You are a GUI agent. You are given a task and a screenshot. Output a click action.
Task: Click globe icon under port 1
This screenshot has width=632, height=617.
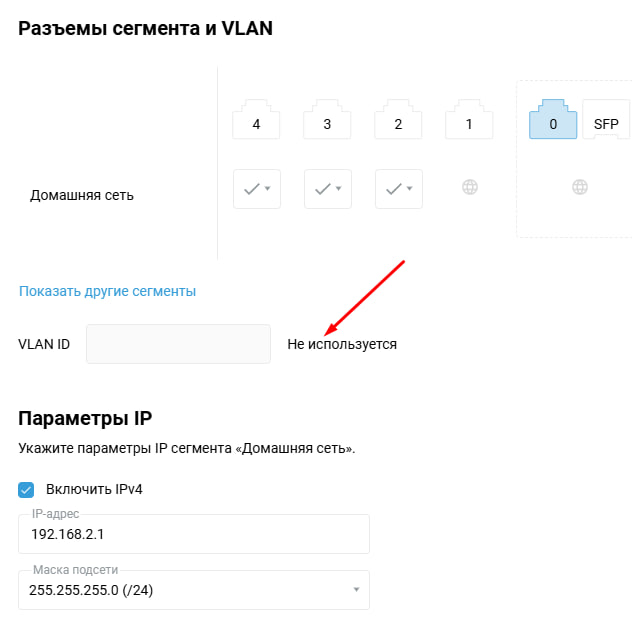tap(470, 187)
